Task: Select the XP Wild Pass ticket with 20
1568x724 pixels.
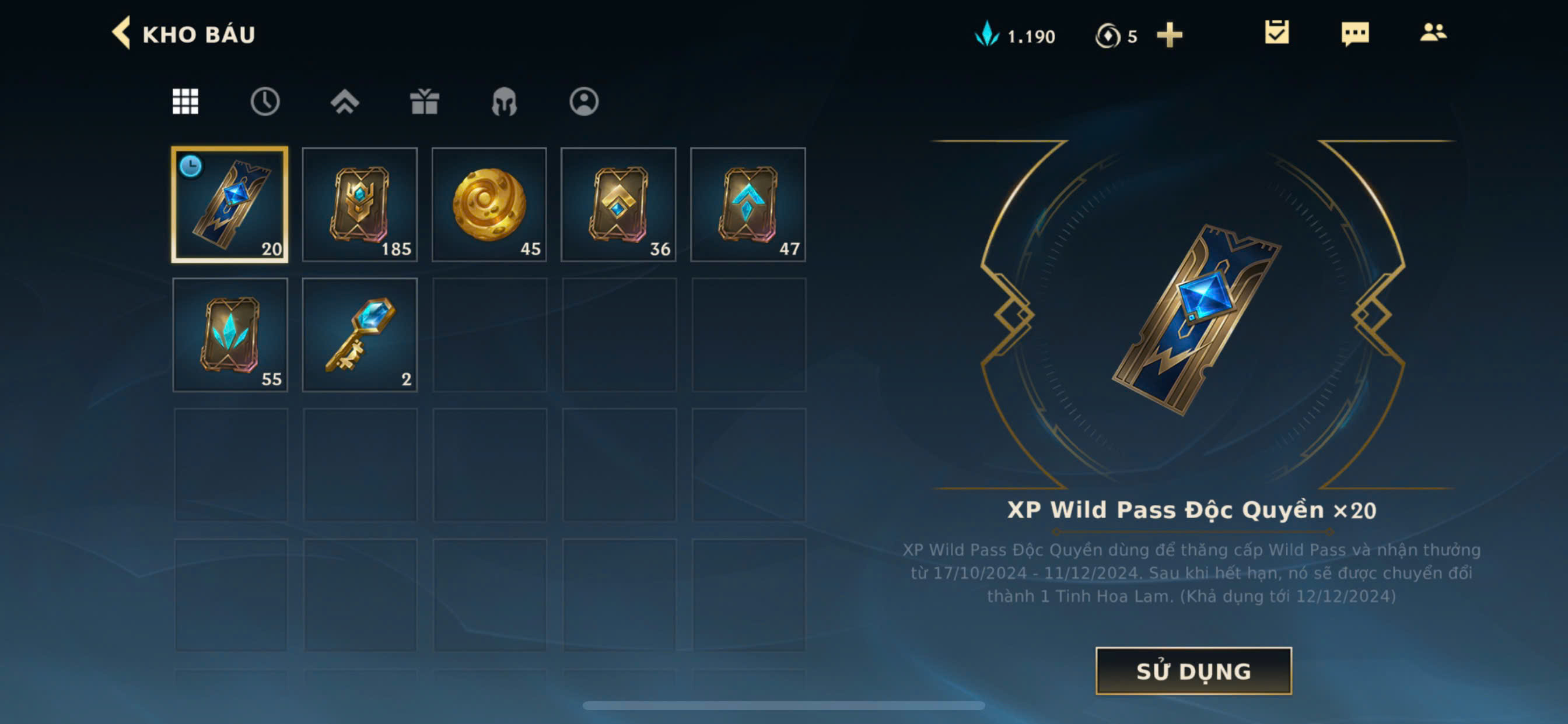Action: [x=230, y=205]
